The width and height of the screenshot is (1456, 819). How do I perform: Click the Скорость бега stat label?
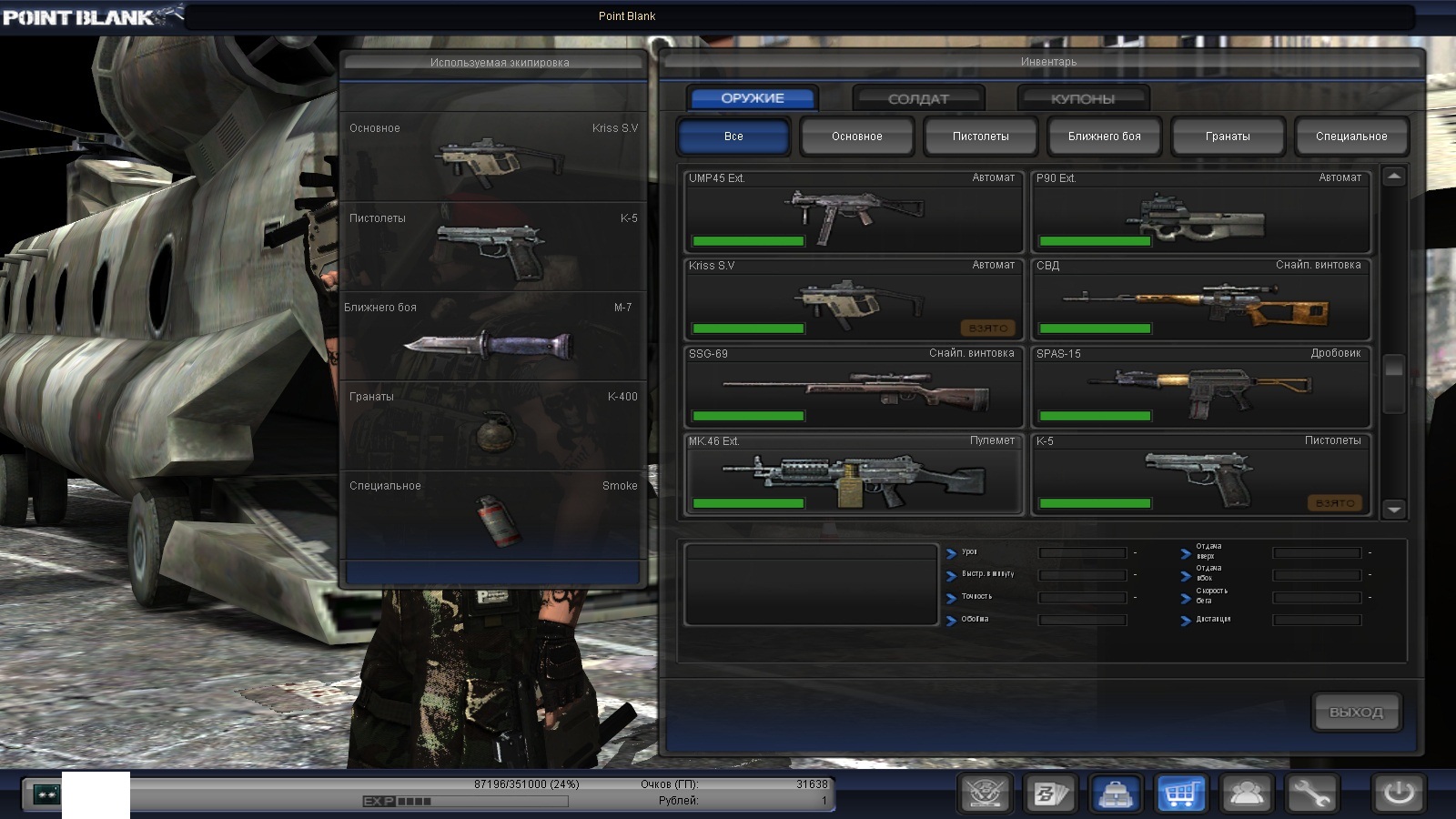click(1212, 596)
